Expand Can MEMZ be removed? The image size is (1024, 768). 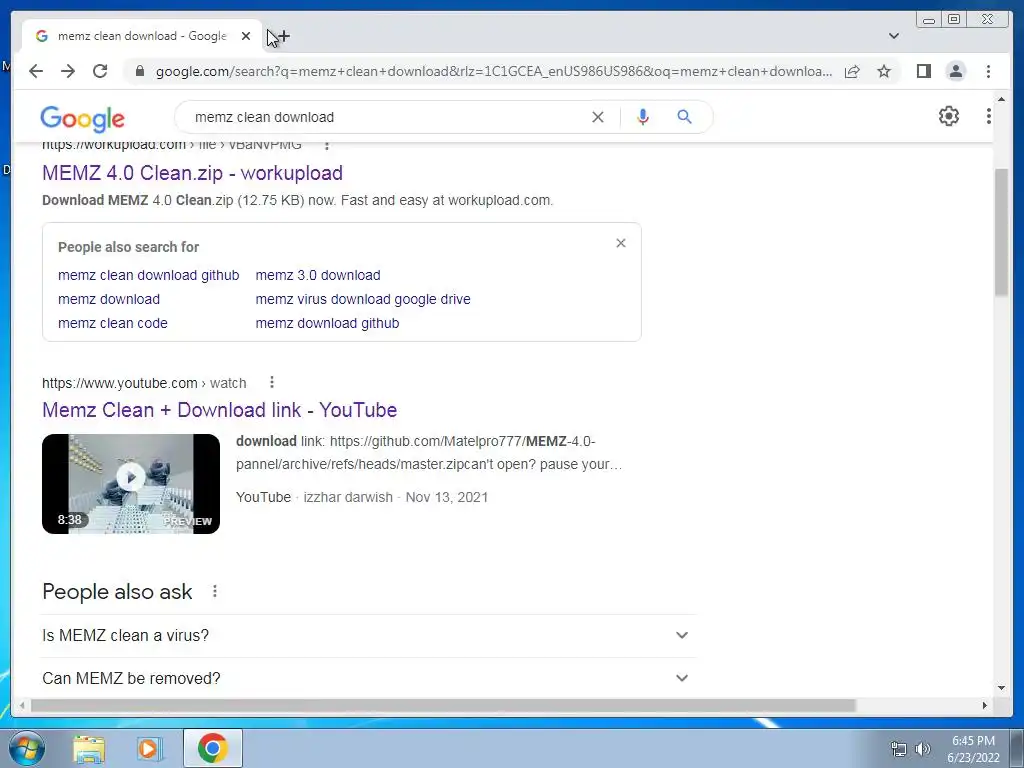(x=366, y=678)
